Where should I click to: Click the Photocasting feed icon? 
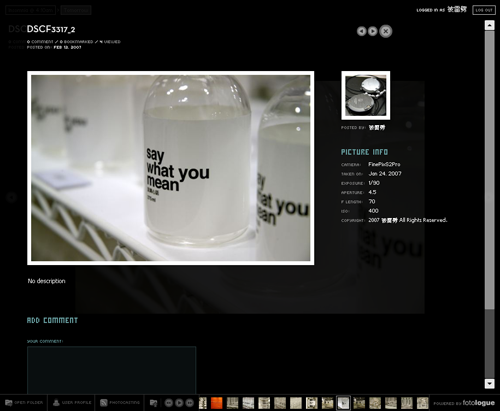[104, 403]
